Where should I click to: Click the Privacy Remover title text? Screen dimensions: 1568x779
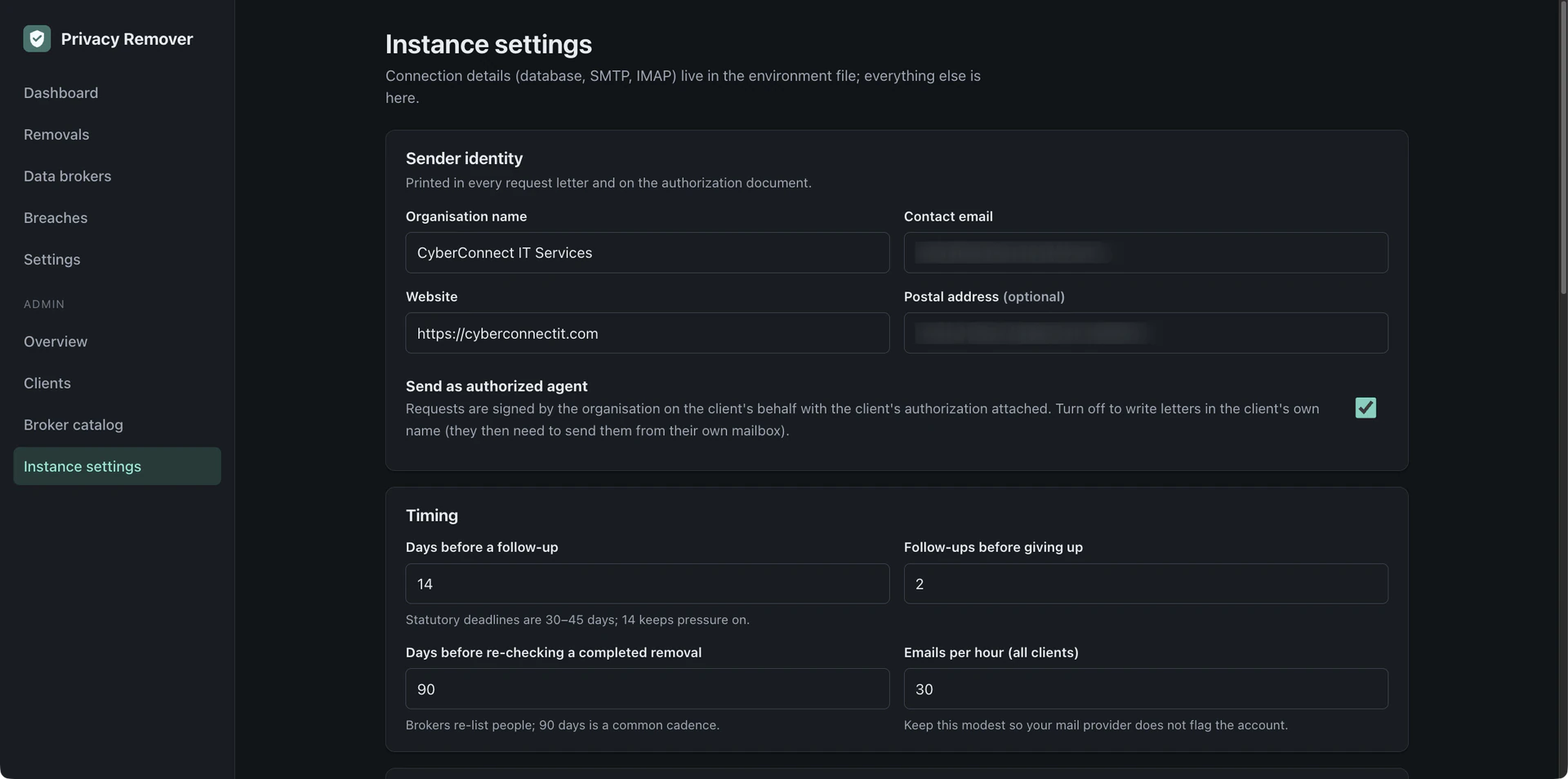pyautogui.click(x=127, y=38)
